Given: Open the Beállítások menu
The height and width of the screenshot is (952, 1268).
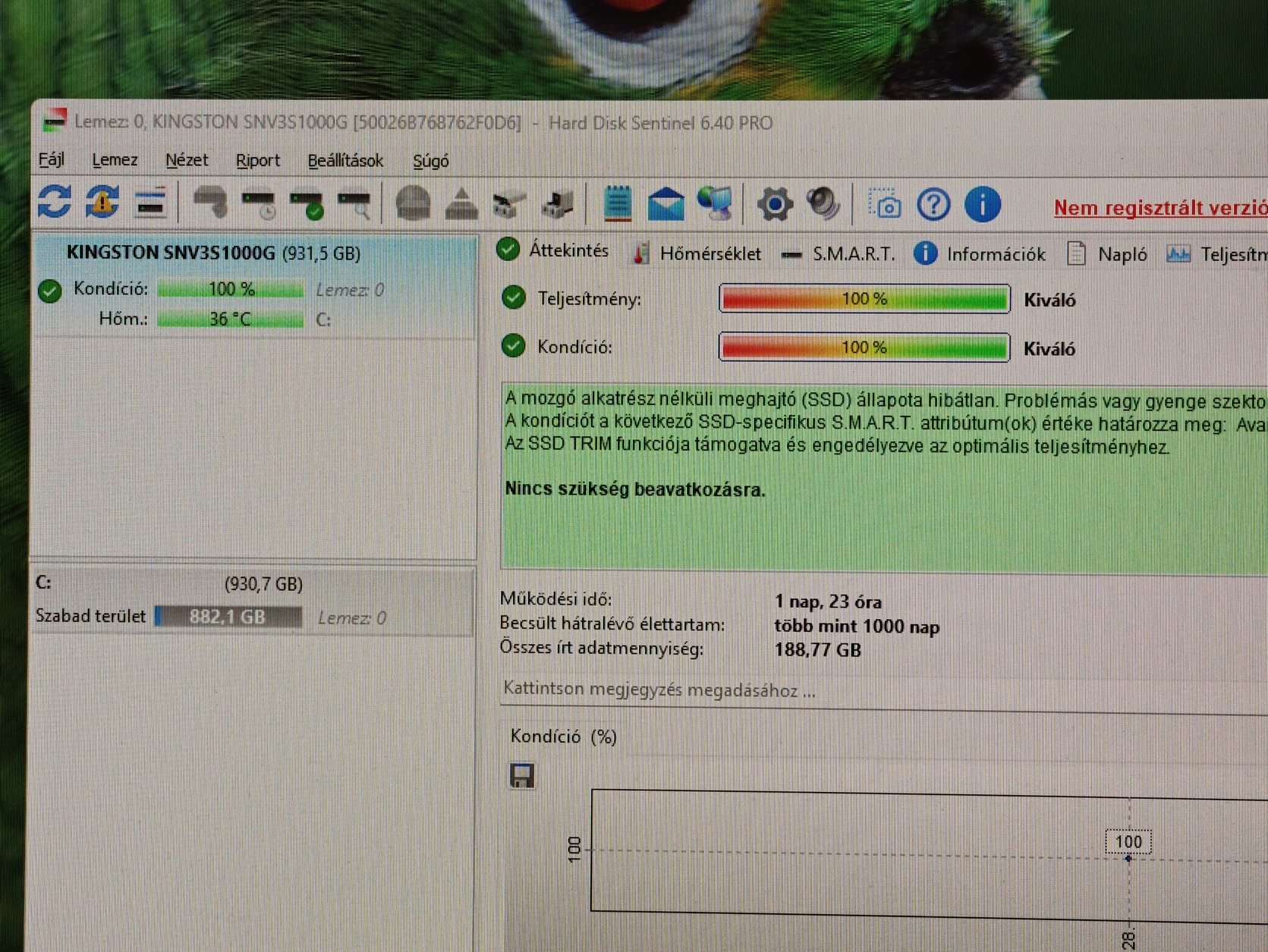Looking at the screenshot, I should click(x=345, y=161).
